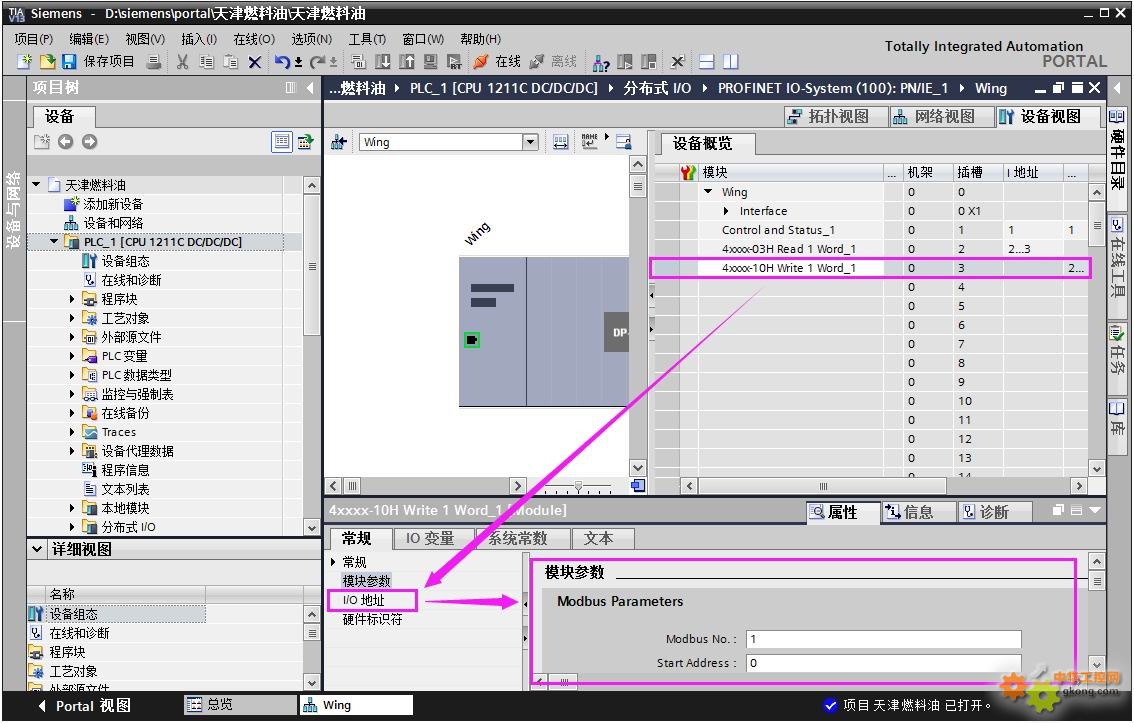Open the Wing device selector dropdown
Viewport: 1134px width, 723px height.
pyautogui.click(x=530, y=142)
